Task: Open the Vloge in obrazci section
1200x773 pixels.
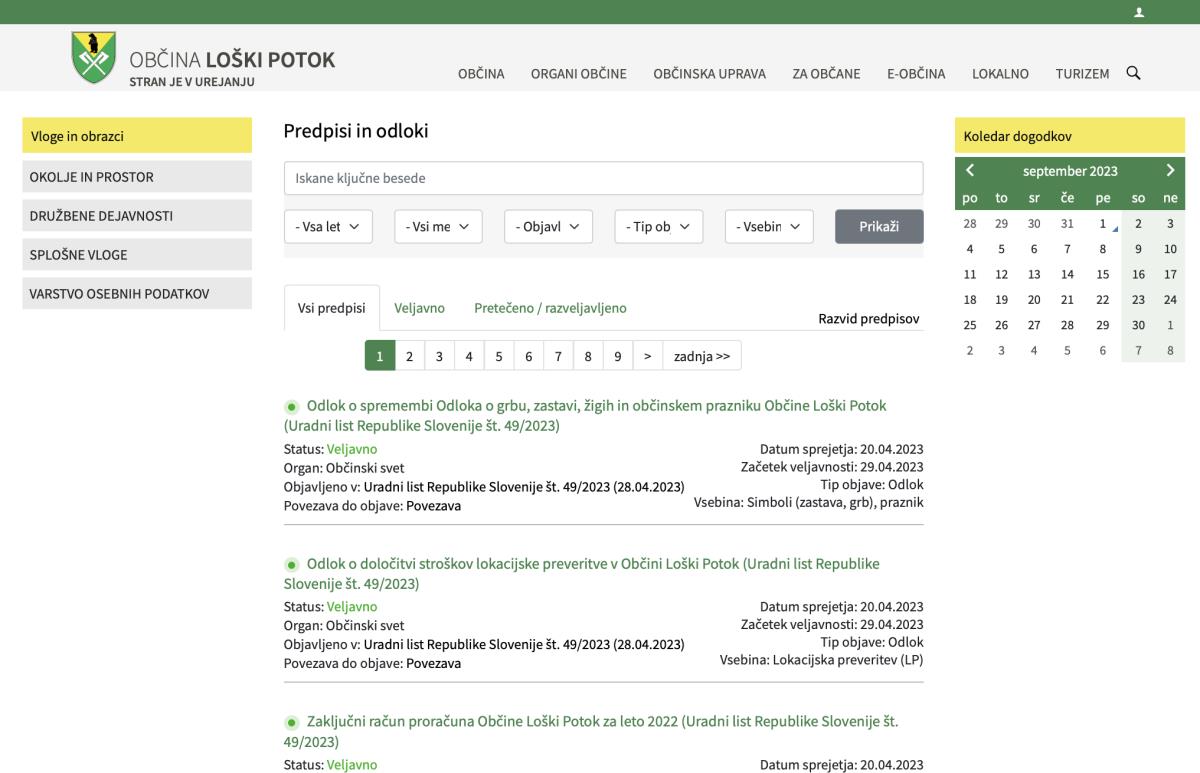Action: click(137, 136)
